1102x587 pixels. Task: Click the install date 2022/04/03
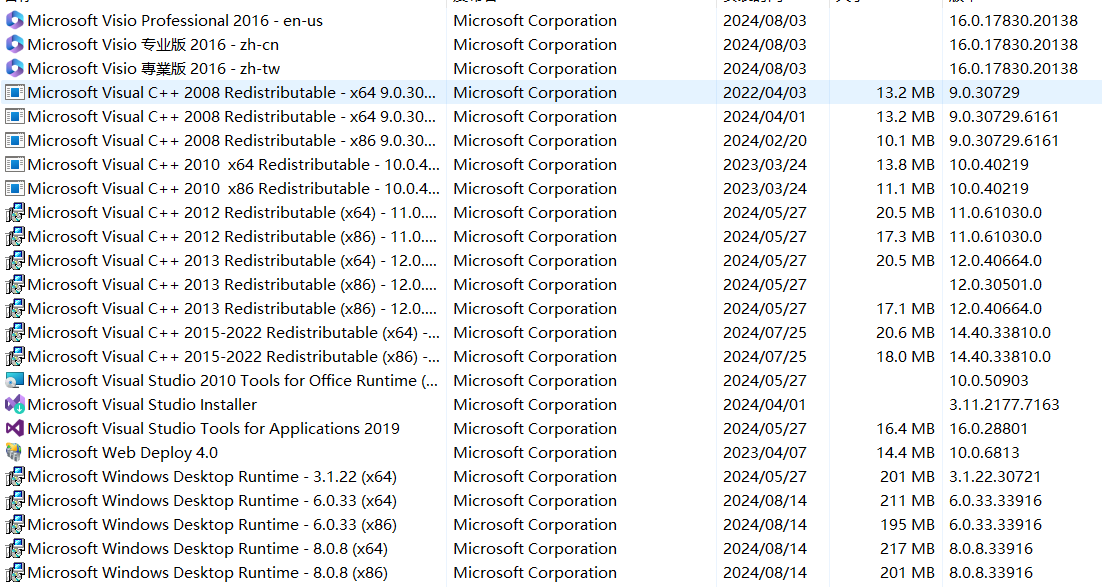tap(765, 92)
